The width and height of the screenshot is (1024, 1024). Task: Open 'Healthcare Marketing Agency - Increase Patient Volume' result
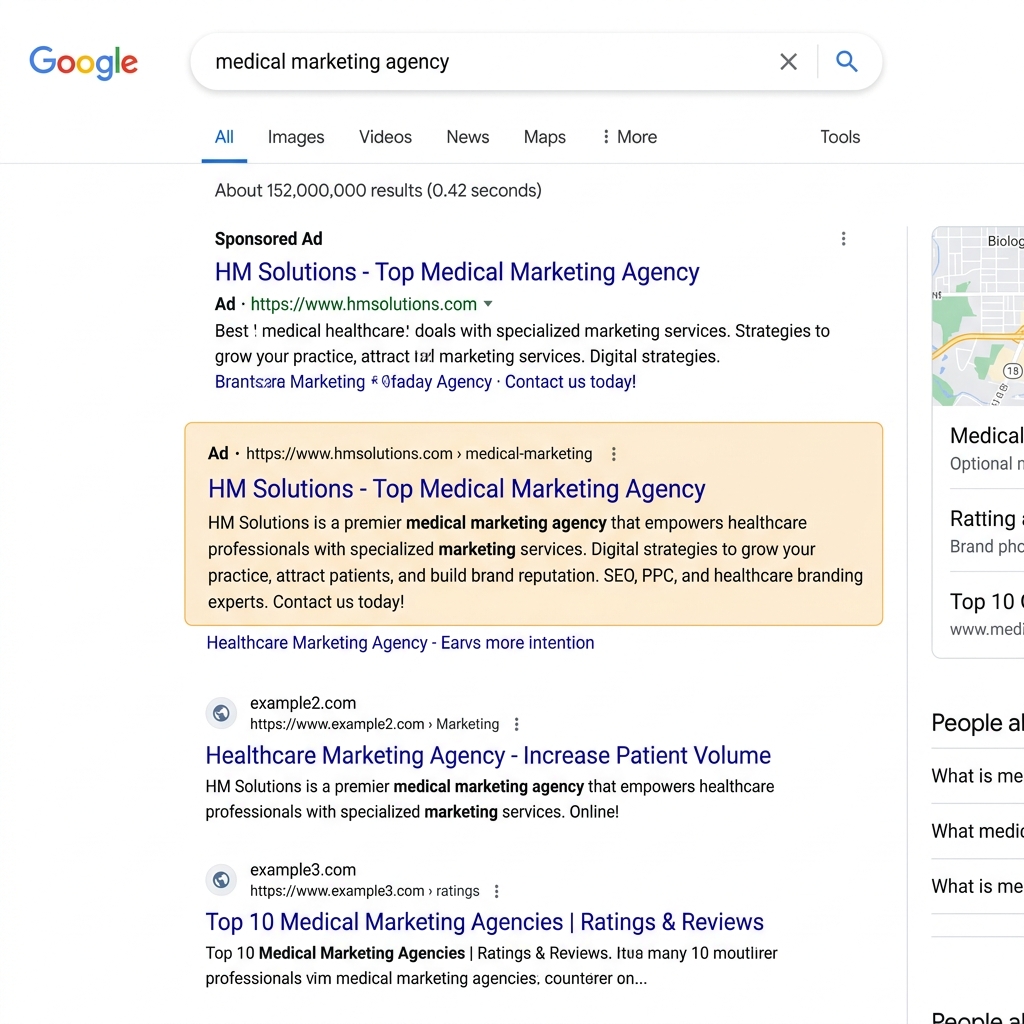click(x=488, y=755)
